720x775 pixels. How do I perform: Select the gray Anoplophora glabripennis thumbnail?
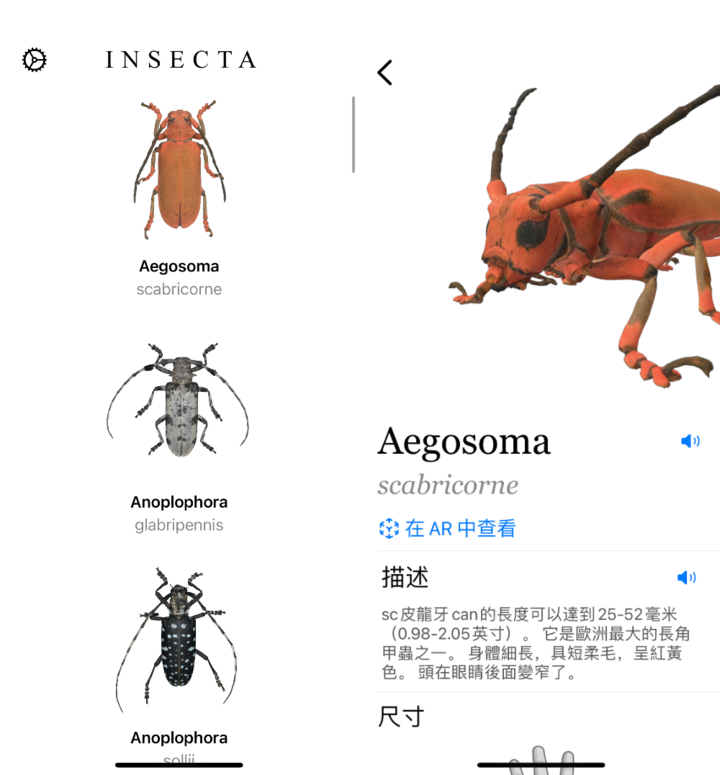tap(178, 399)
